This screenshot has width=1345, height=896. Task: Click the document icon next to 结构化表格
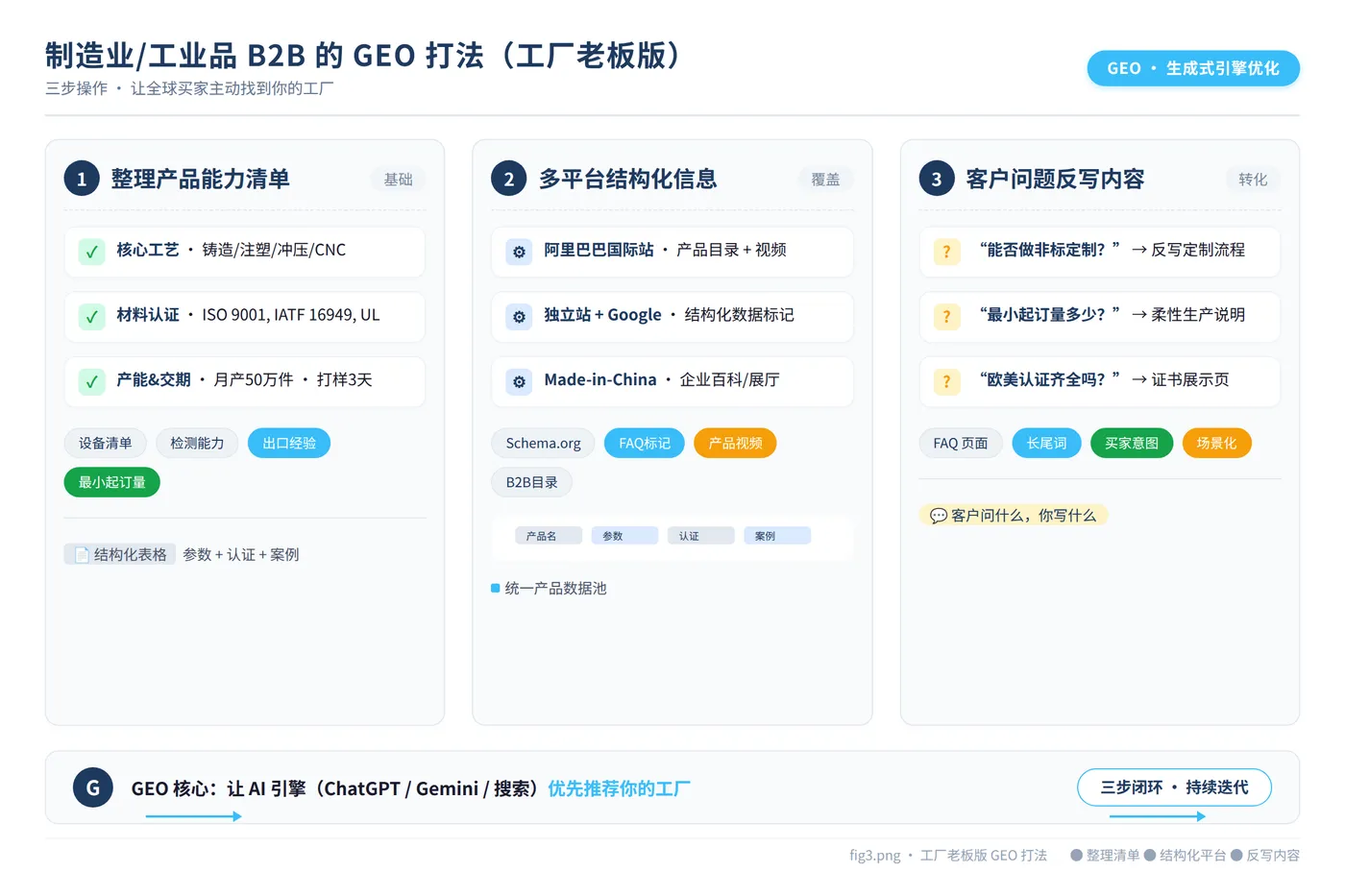pyautogui.click(x=82, y=554)
